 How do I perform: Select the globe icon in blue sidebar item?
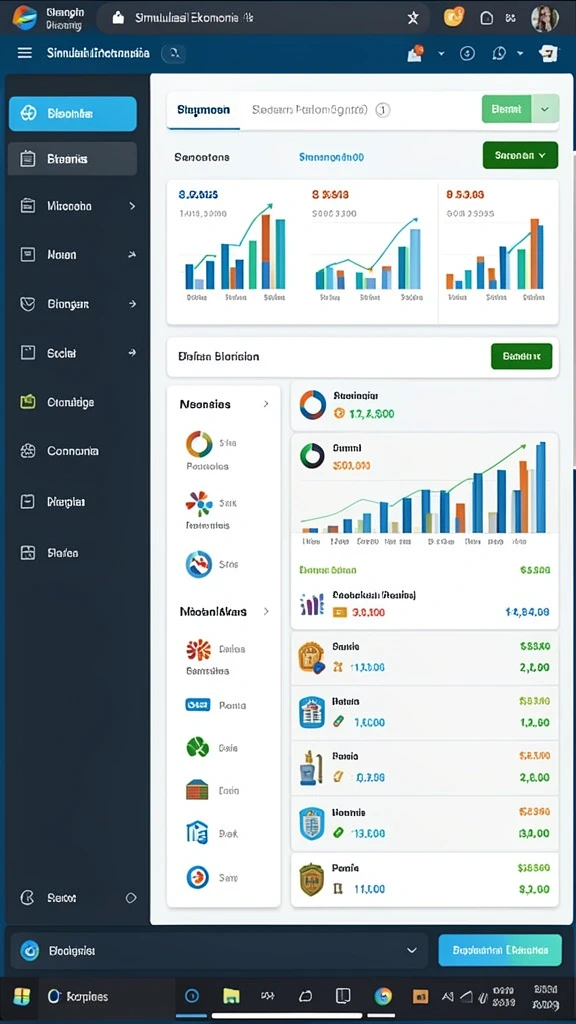point(28,114)
